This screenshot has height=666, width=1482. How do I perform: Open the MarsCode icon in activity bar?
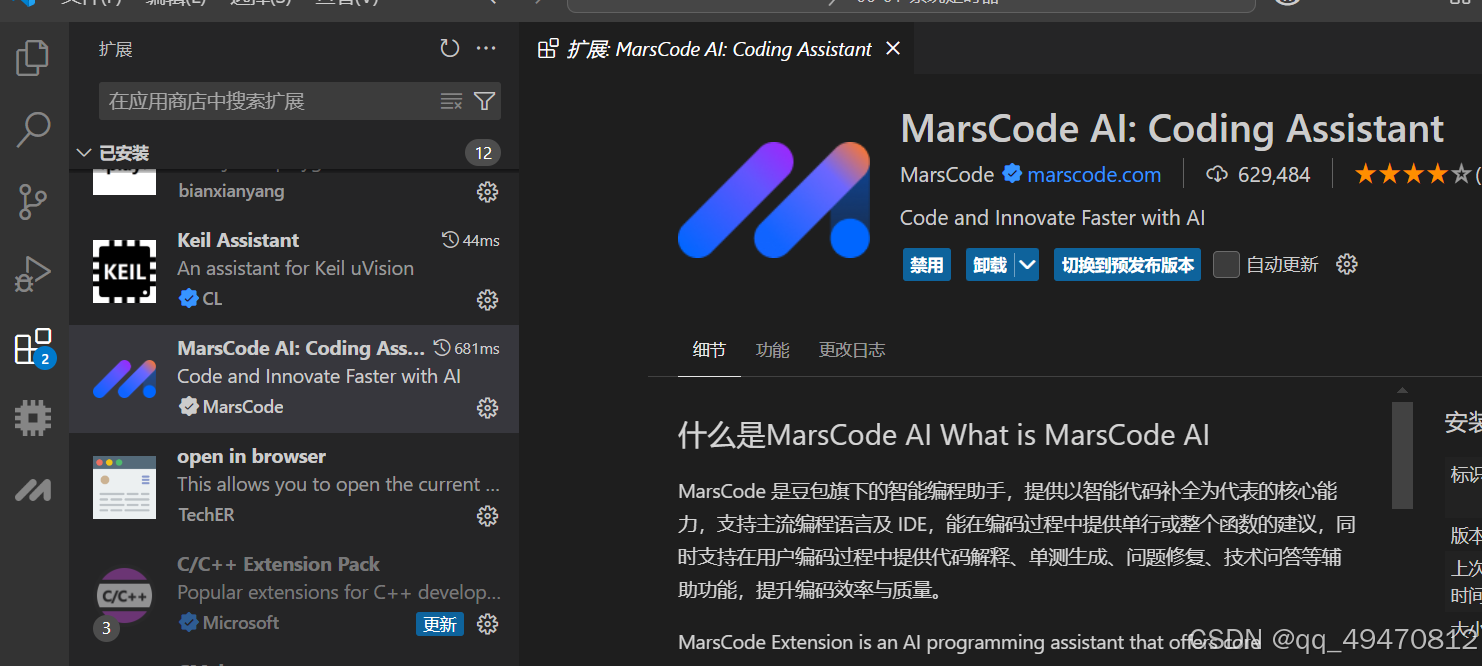pos(33,490)
